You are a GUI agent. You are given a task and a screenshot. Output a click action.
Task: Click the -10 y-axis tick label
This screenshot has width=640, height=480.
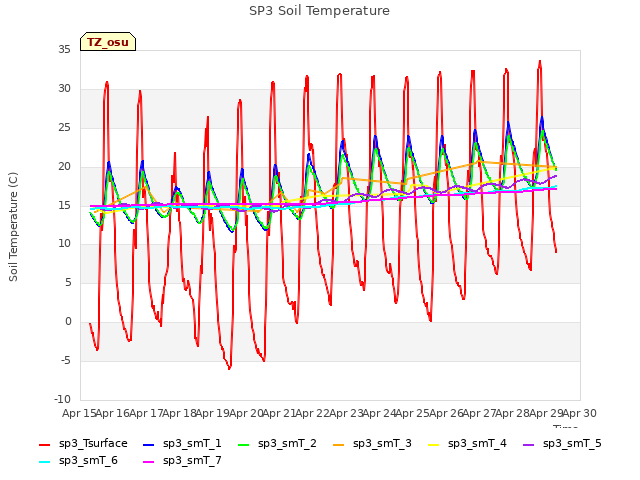pyautogui.click(x=62, y=399)
